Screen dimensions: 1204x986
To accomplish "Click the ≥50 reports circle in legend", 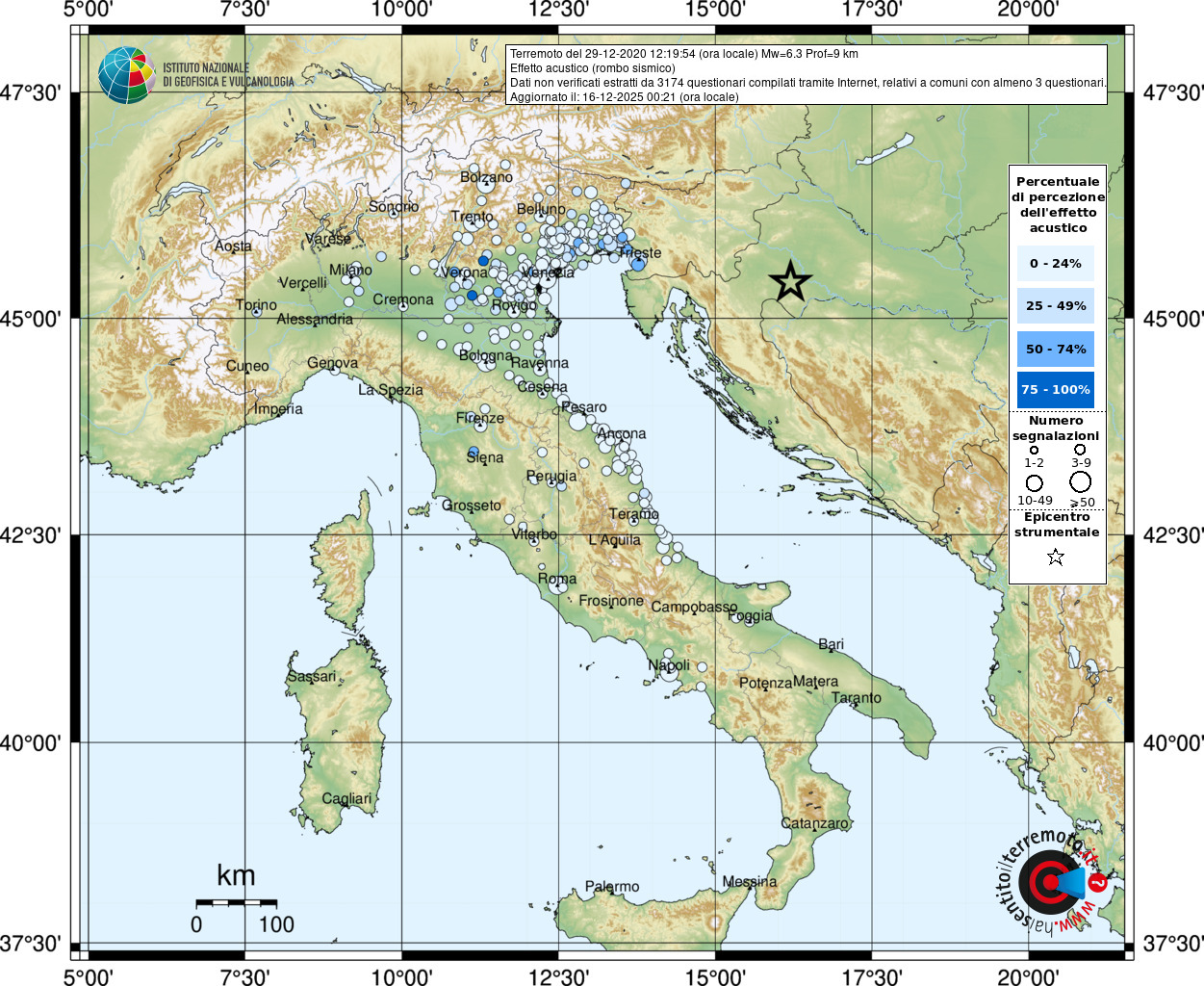I will pyautogui.click(x=1081, y=482).
